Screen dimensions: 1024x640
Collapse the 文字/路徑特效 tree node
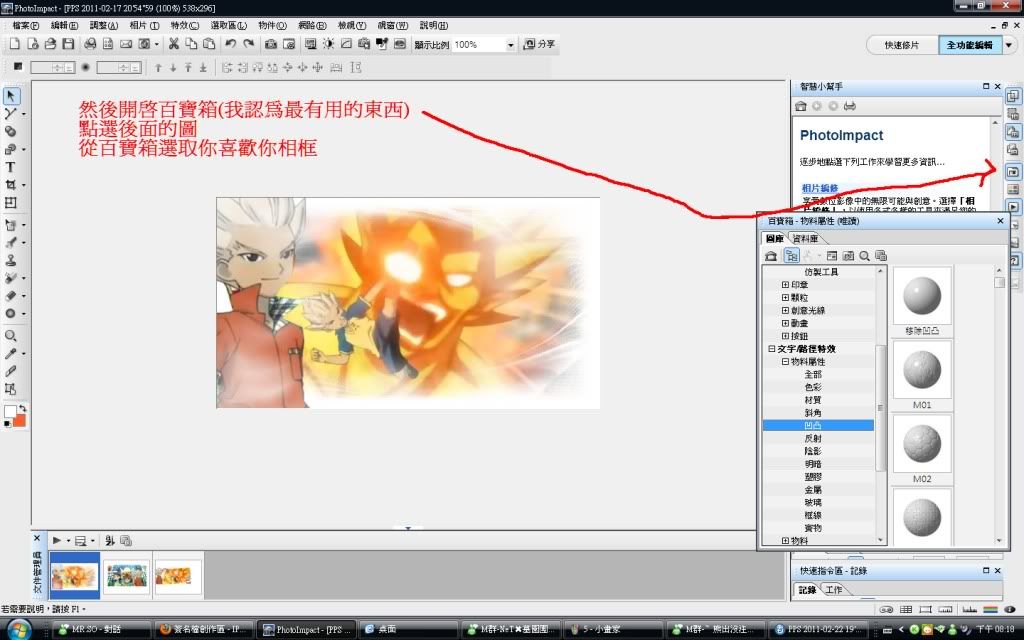click(771, 349)
